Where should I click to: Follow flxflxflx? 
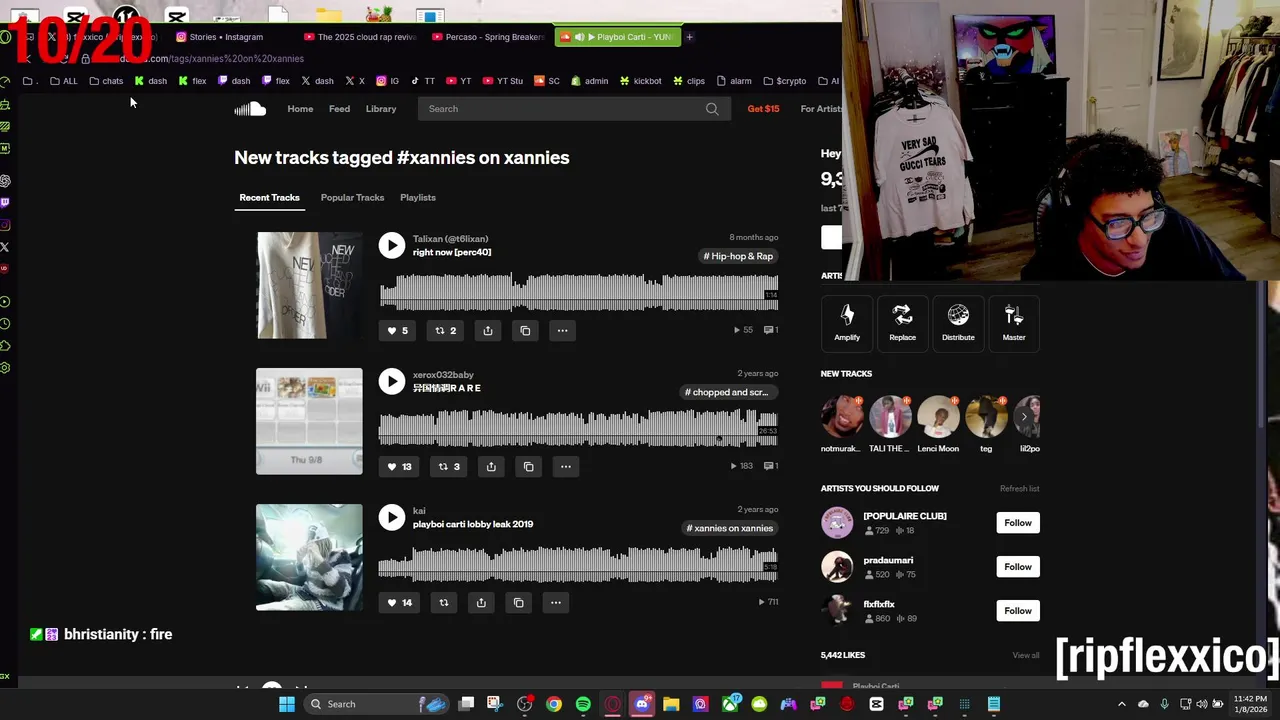tap(1018, 611)
